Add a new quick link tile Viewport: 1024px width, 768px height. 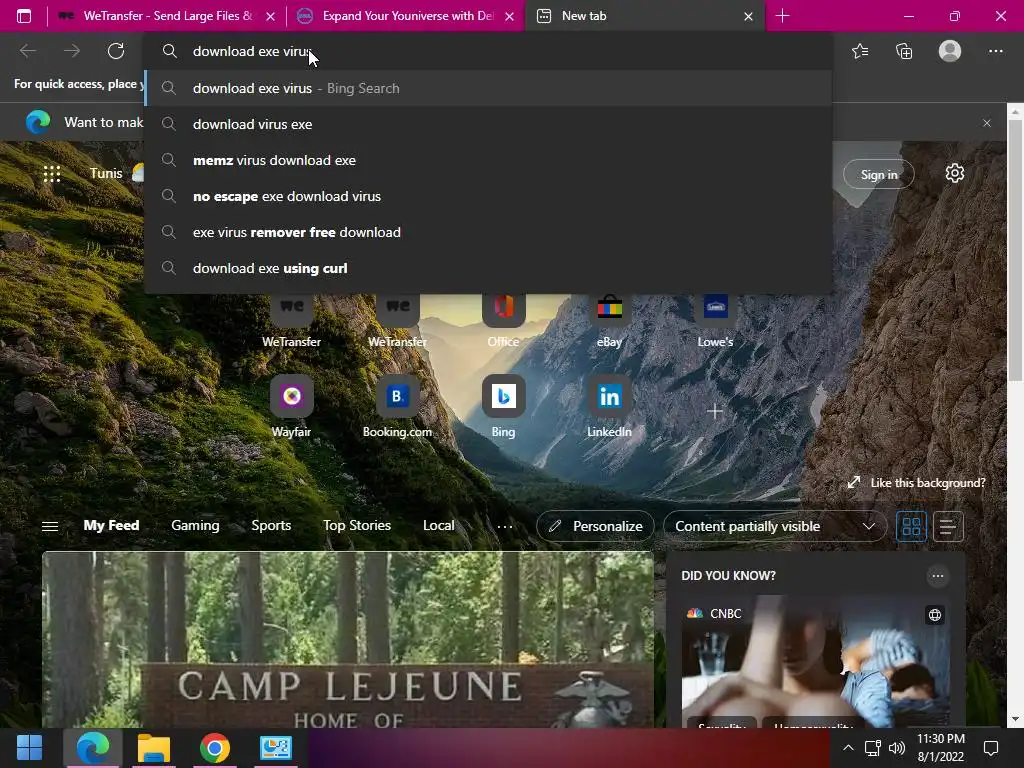pos(715,411)
